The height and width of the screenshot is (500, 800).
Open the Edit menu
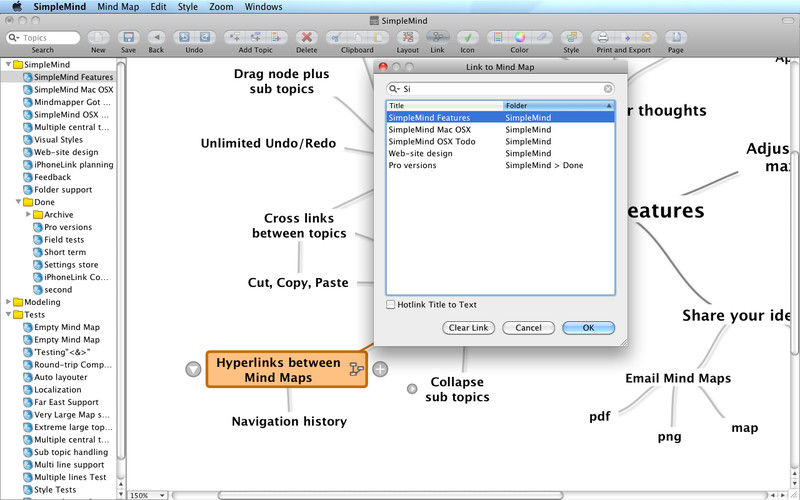158,7
